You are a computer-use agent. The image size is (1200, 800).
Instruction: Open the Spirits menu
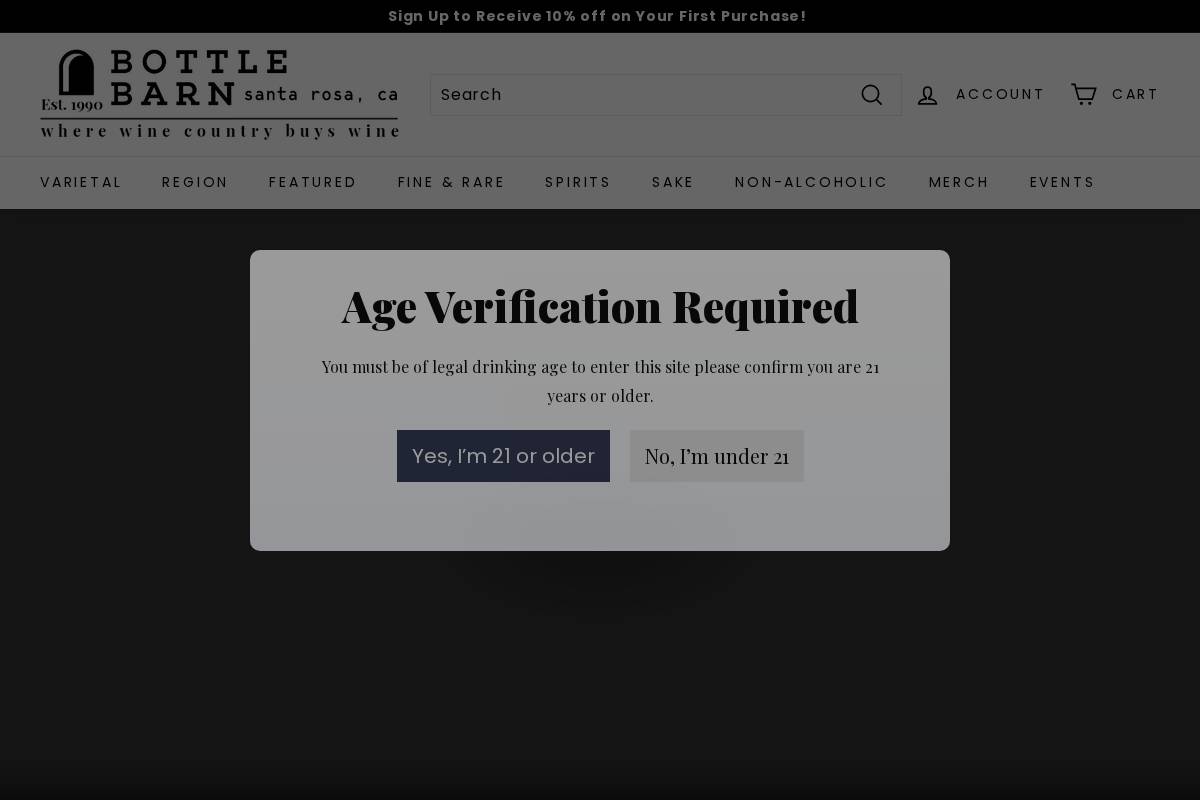(x=578, y=182)
